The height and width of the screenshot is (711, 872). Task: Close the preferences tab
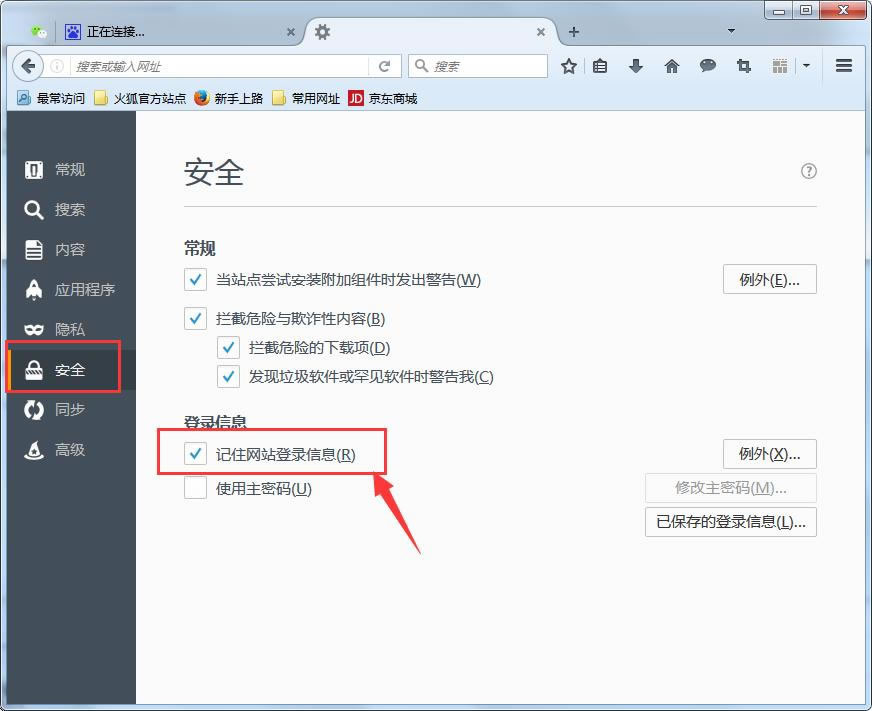point(541,32)
